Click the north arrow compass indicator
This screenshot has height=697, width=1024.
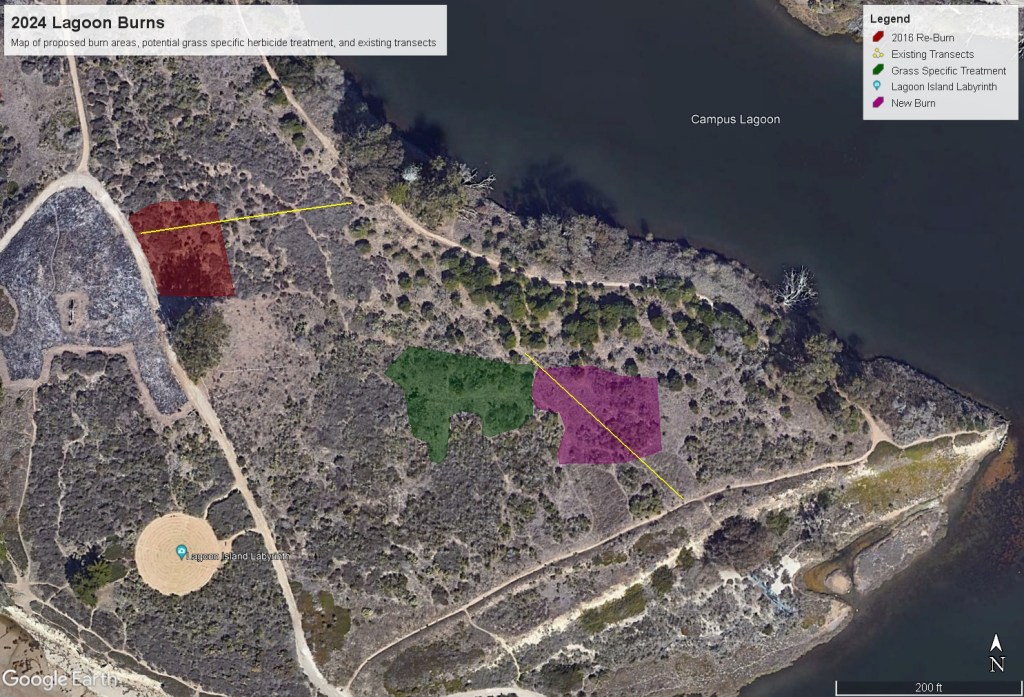(996, 654)
